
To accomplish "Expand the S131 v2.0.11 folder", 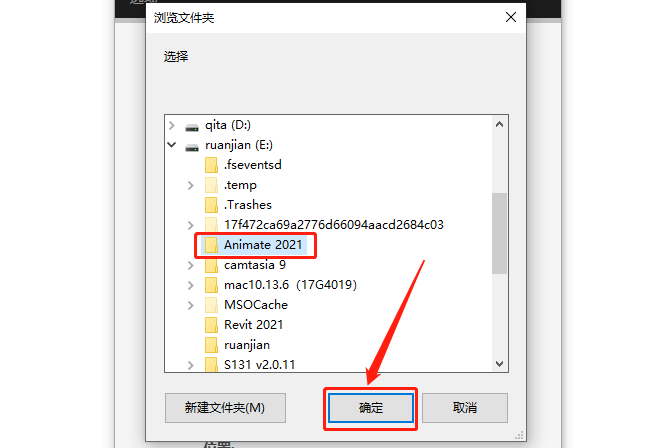I will (x=191, y=365).
